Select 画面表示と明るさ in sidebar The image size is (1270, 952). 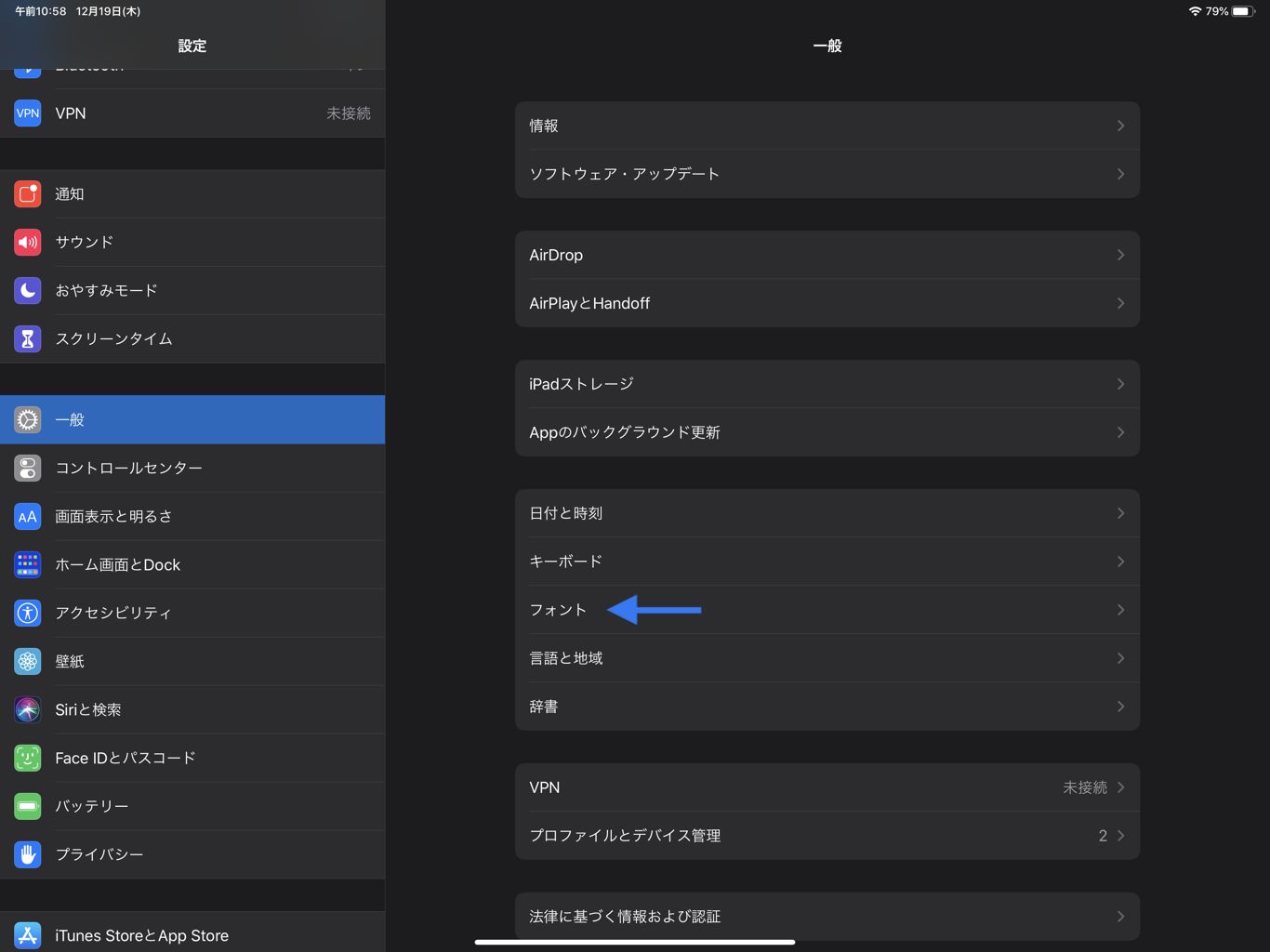tap(192, 516)
